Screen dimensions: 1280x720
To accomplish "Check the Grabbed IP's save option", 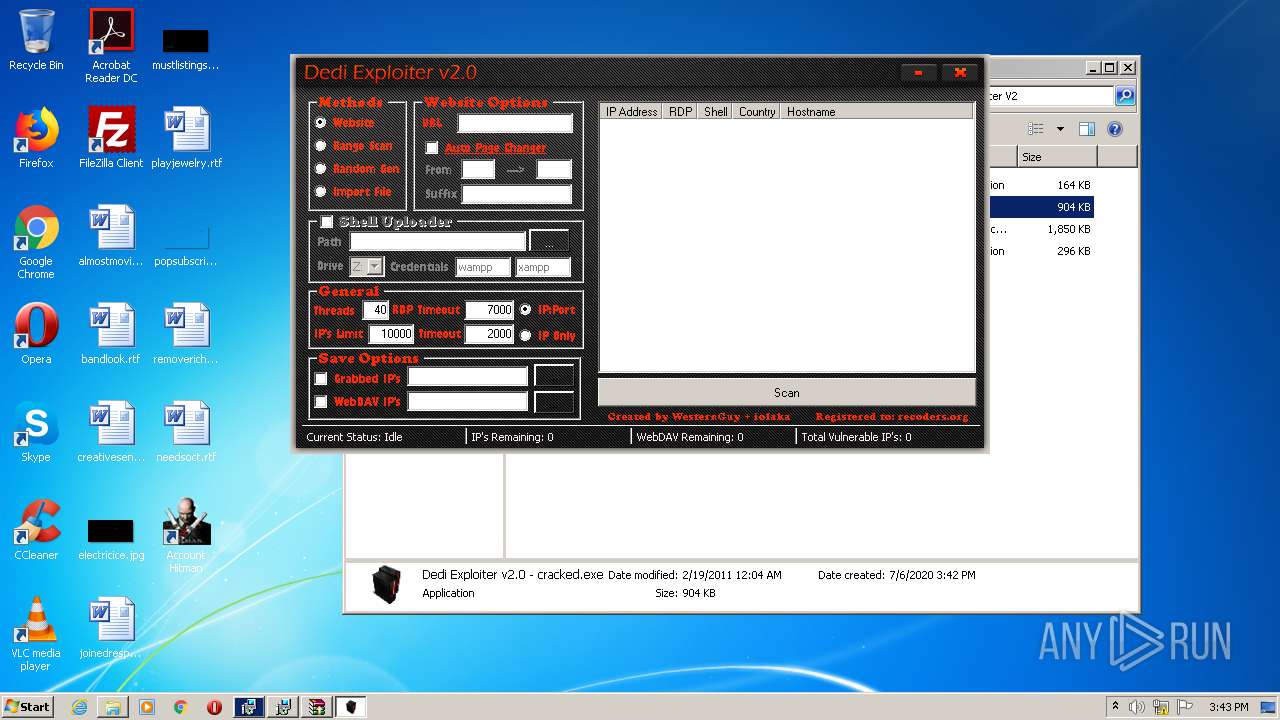I will tap(321, 379).
